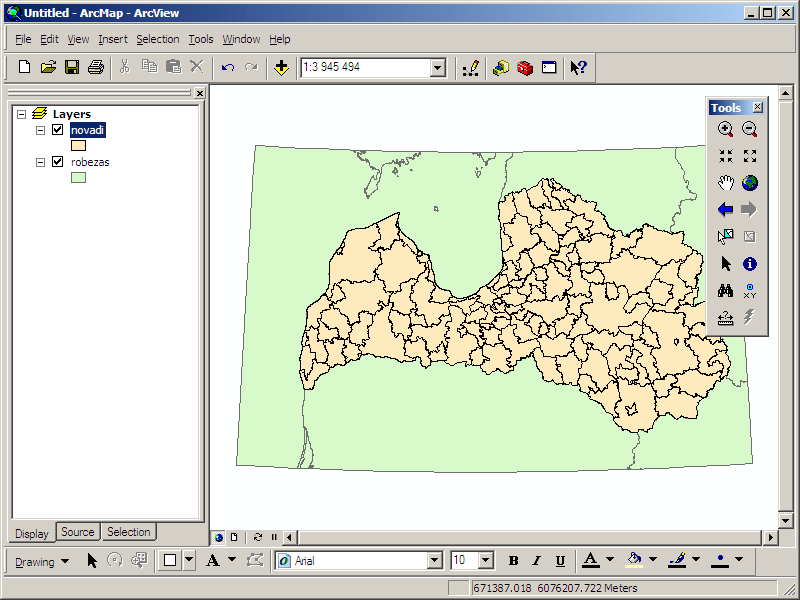
Task: Click the Add Data yellow plus icon
Action: 281,67
